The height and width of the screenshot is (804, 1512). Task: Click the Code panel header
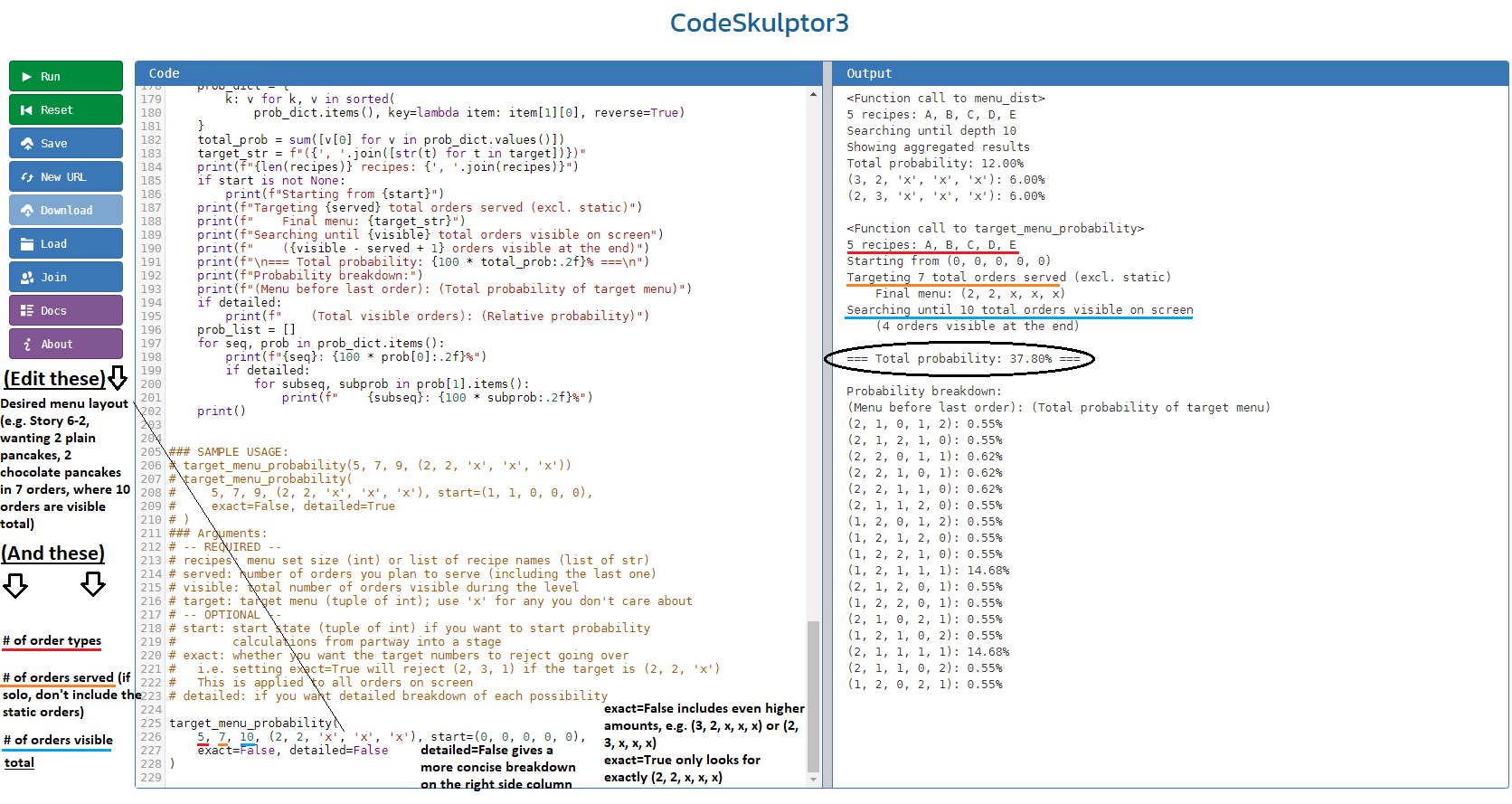click(478, 73)
